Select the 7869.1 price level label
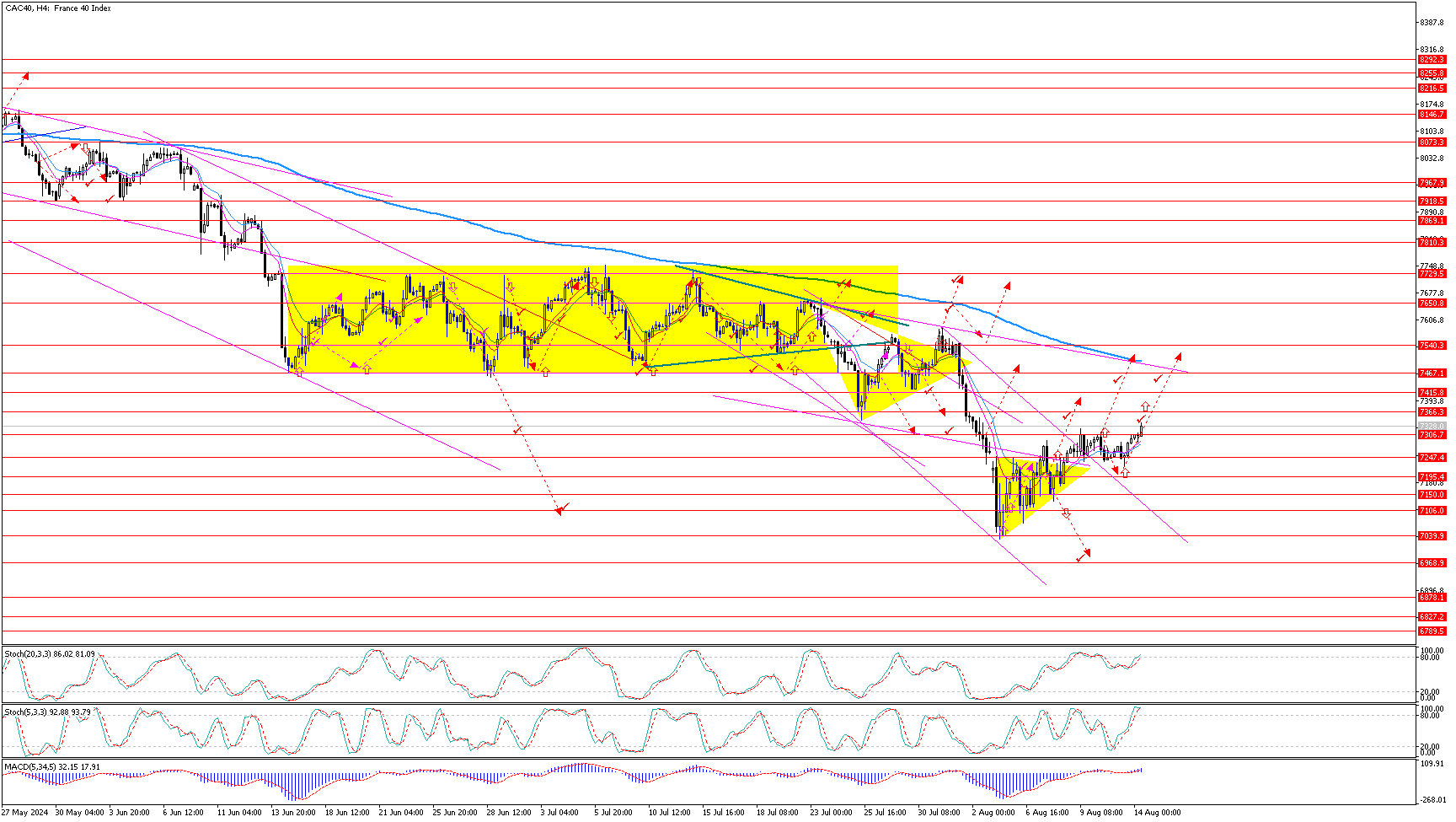 [x=1432, y=220]
